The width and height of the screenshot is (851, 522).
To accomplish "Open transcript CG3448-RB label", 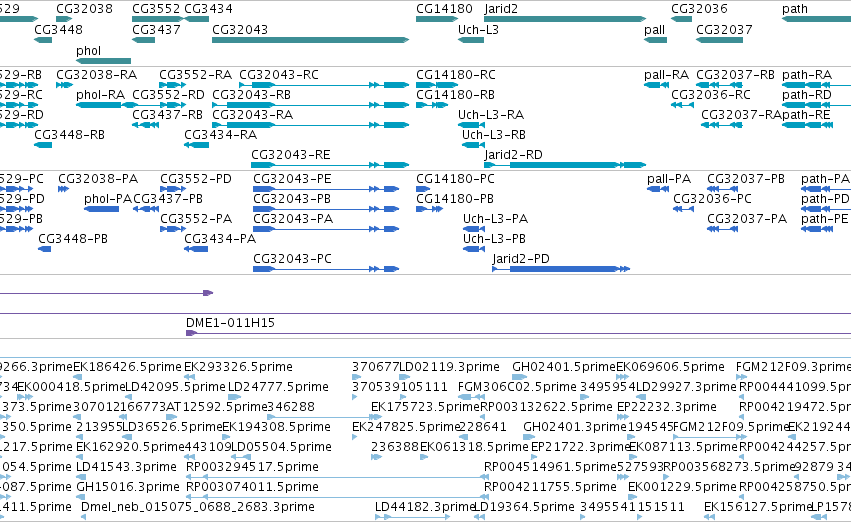I will click(x=69, y=135).
